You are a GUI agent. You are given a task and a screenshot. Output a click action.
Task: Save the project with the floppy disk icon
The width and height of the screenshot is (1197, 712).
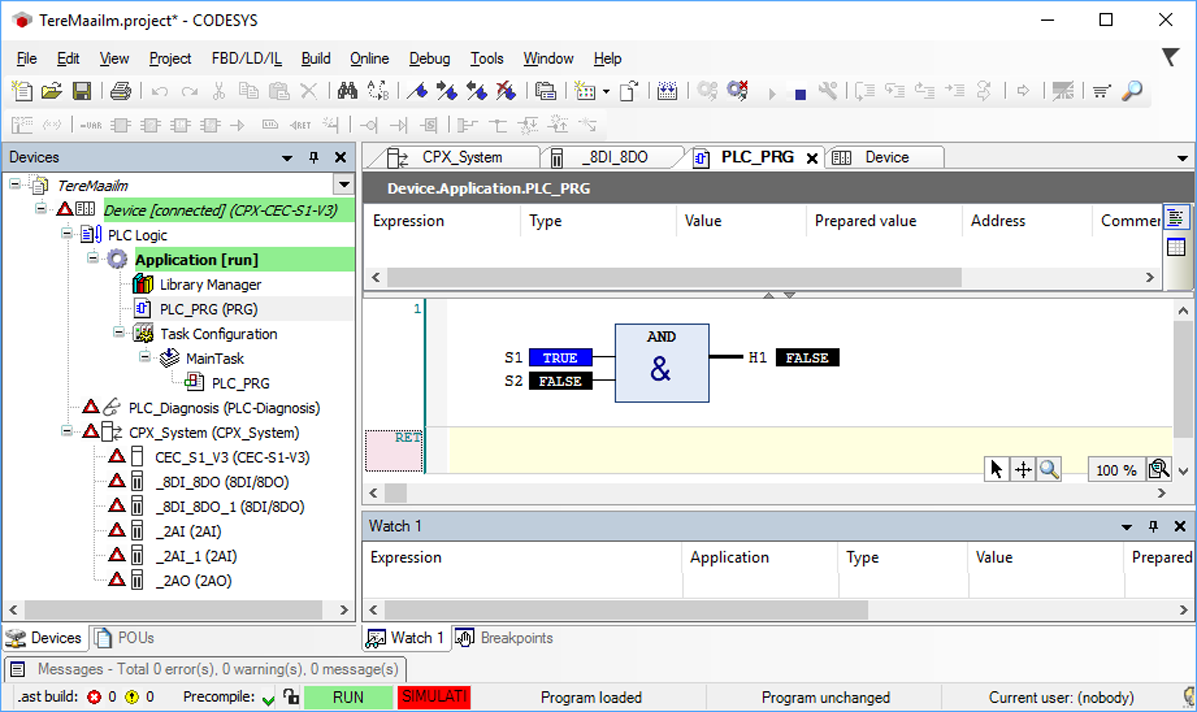coord(82,92)
